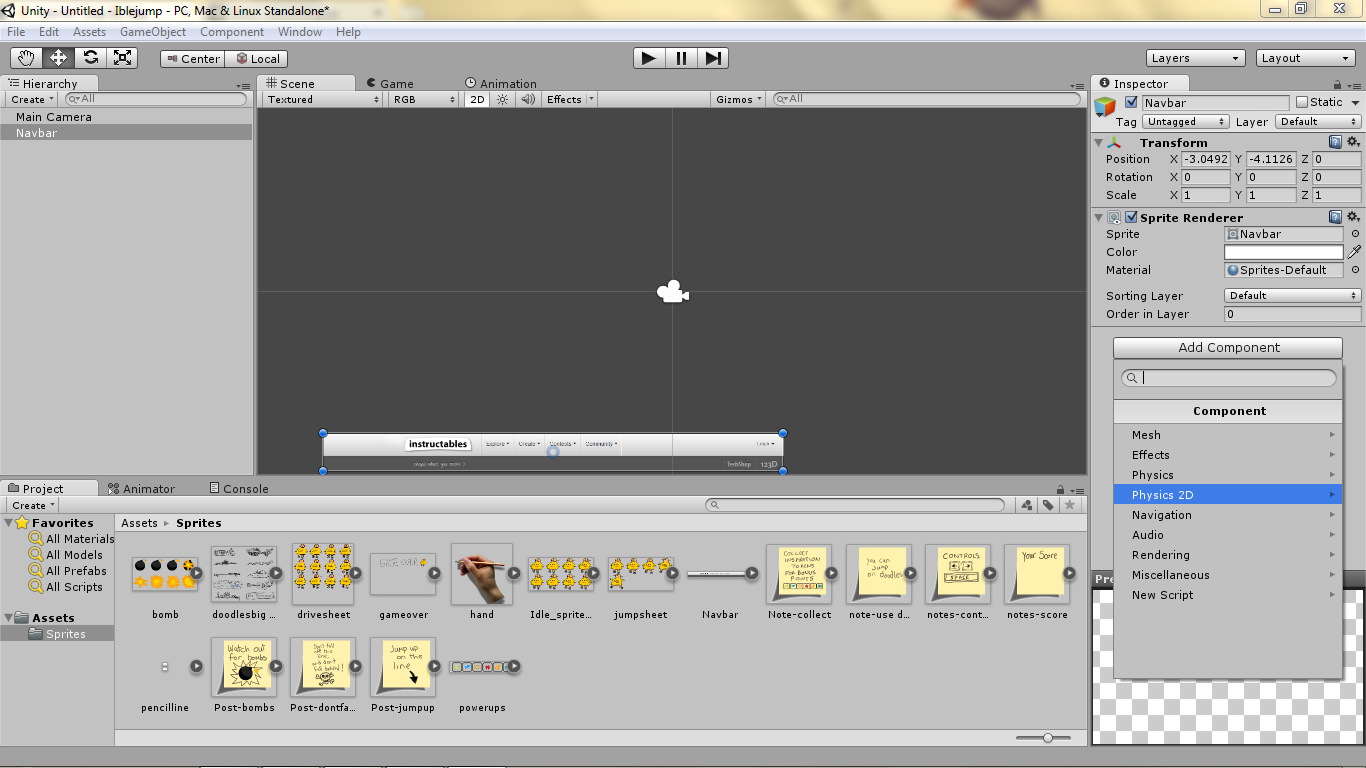Lock the Project panel
The width and height of the screenshot is (1366, 768).
[x=1062, y=490]
